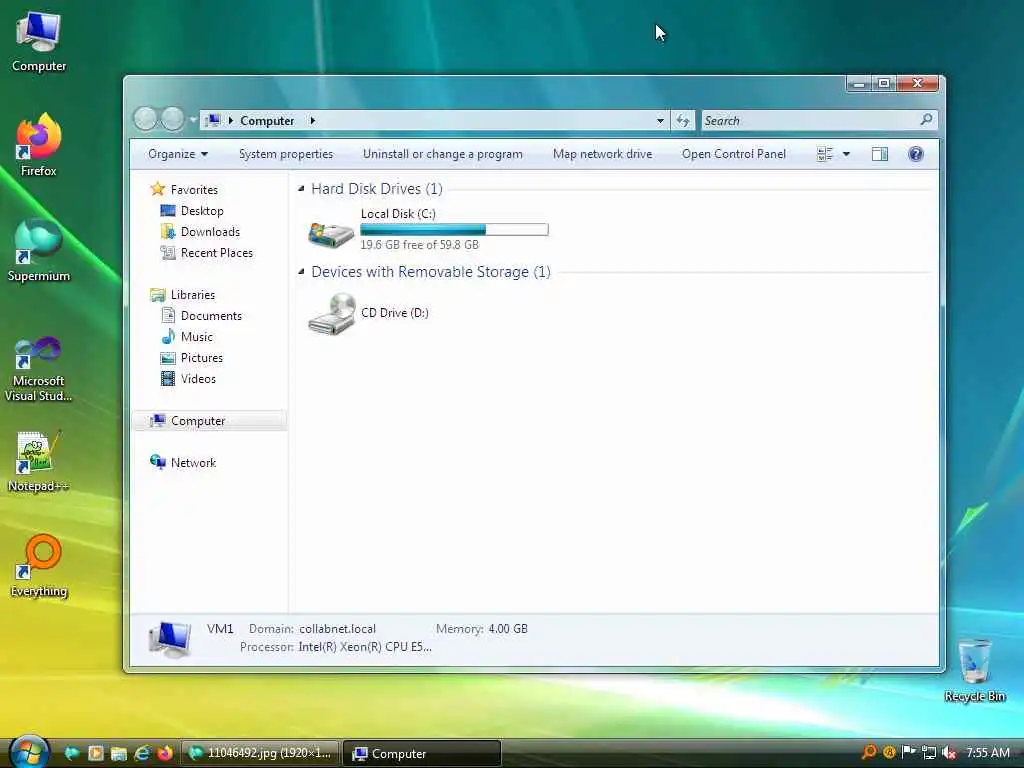The width and height of the screenshot is (1024, 768).
Task: Toggle the preview pane button
Action: (x=880, y=154)
